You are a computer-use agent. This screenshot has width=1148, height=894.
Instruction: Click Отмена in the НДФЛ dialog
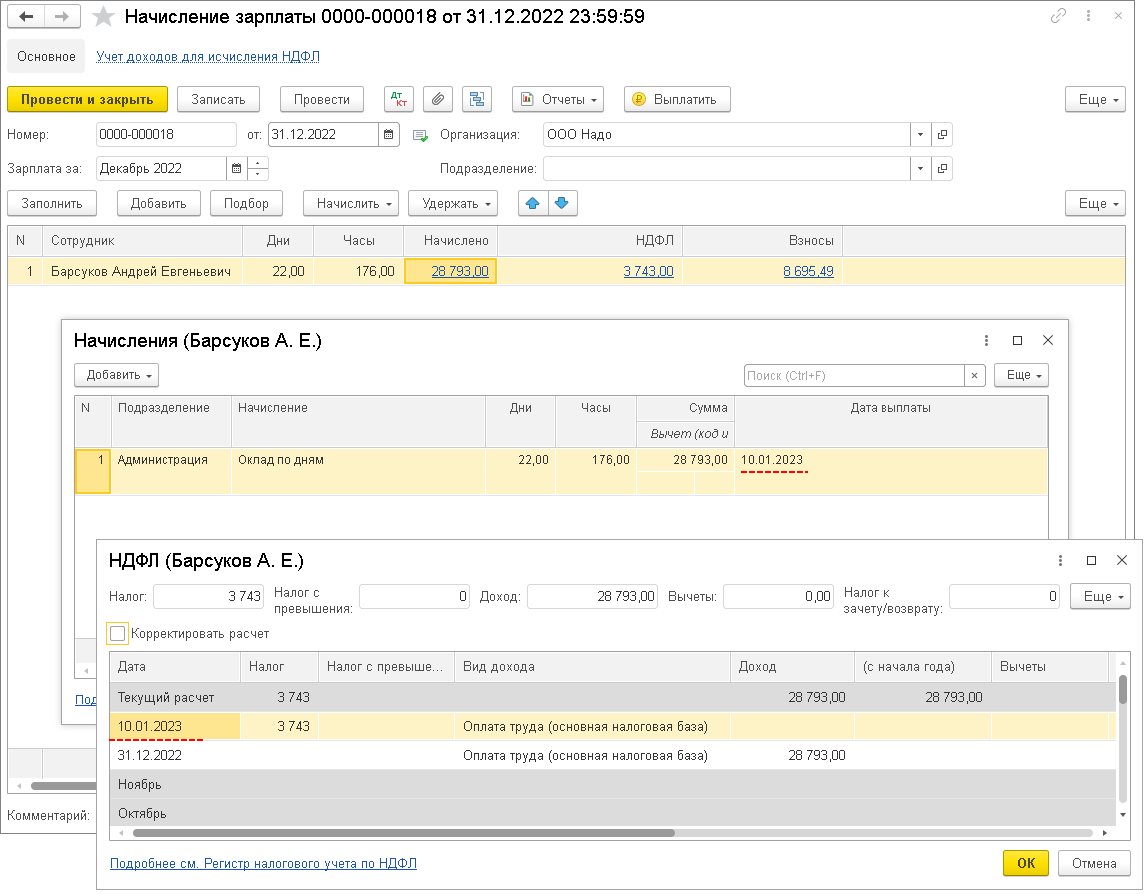tap(1094, 863)
